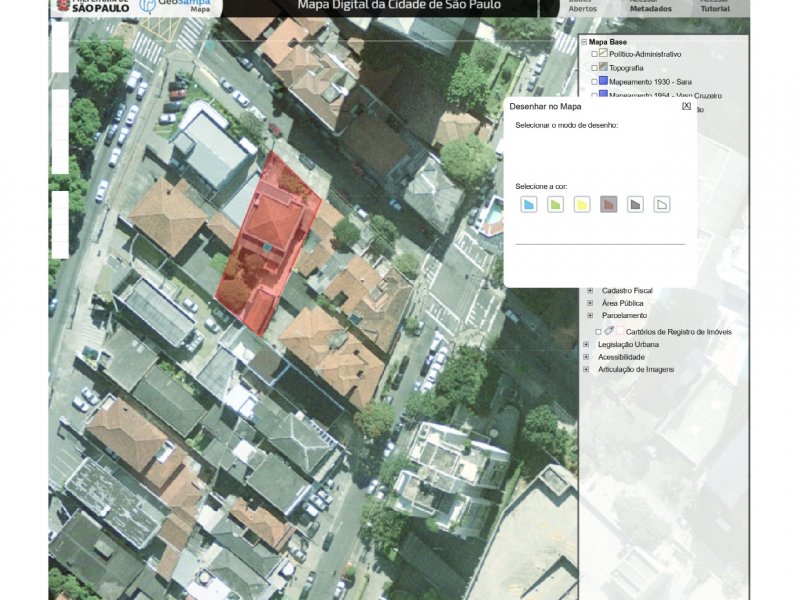Select the red-brown drawing color
800x600 pixels.
(x=608, y=205)
